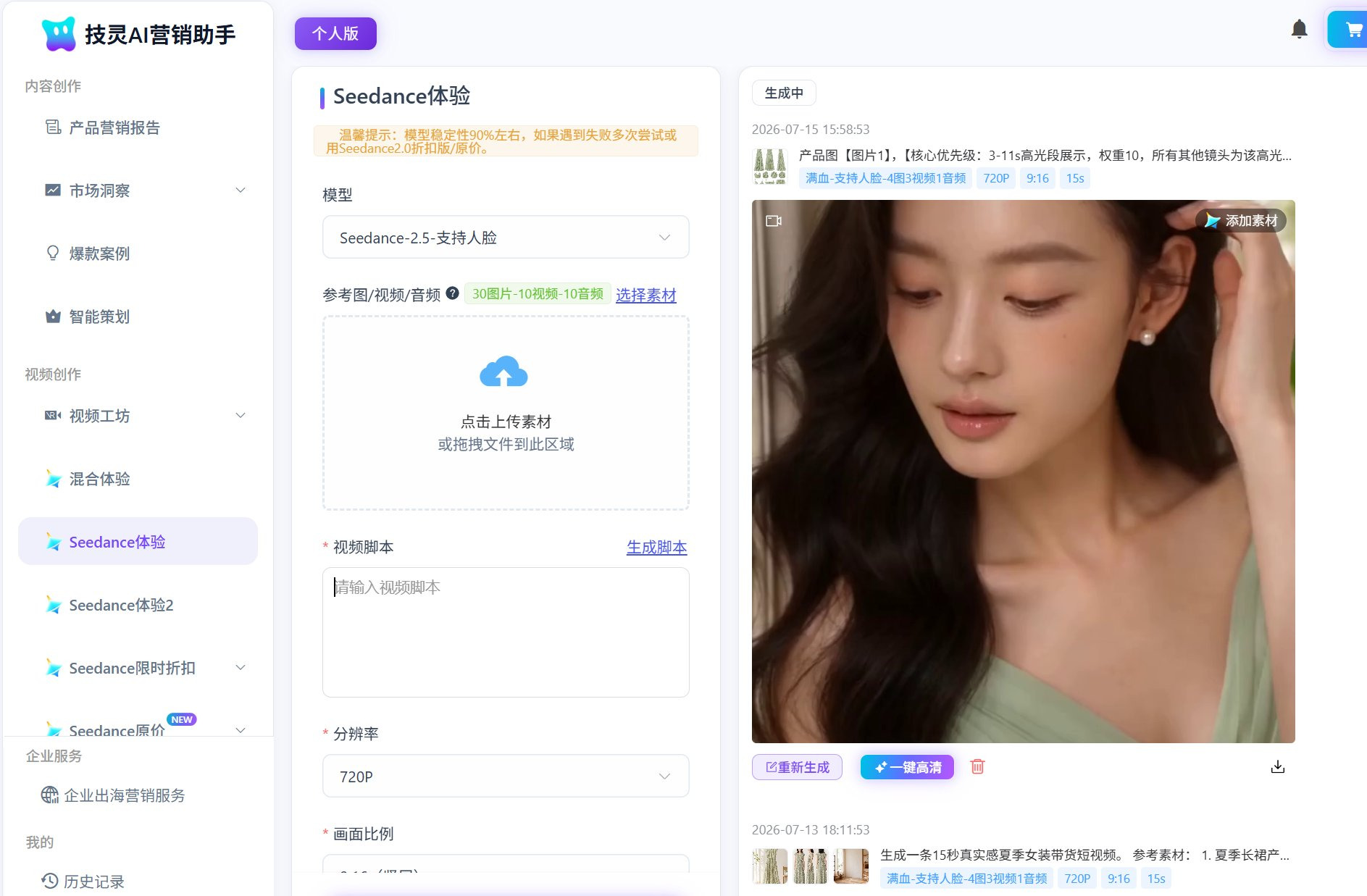Click the upload cloud icon
The image size is (1367, 896).
click(504, 372)
